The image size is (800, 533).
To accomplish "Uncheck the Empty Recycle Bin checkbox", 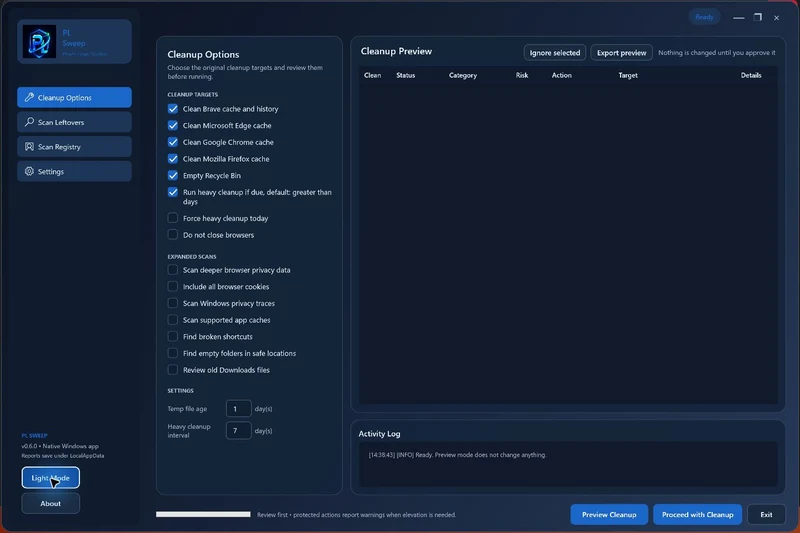I will tap(173, 175).
